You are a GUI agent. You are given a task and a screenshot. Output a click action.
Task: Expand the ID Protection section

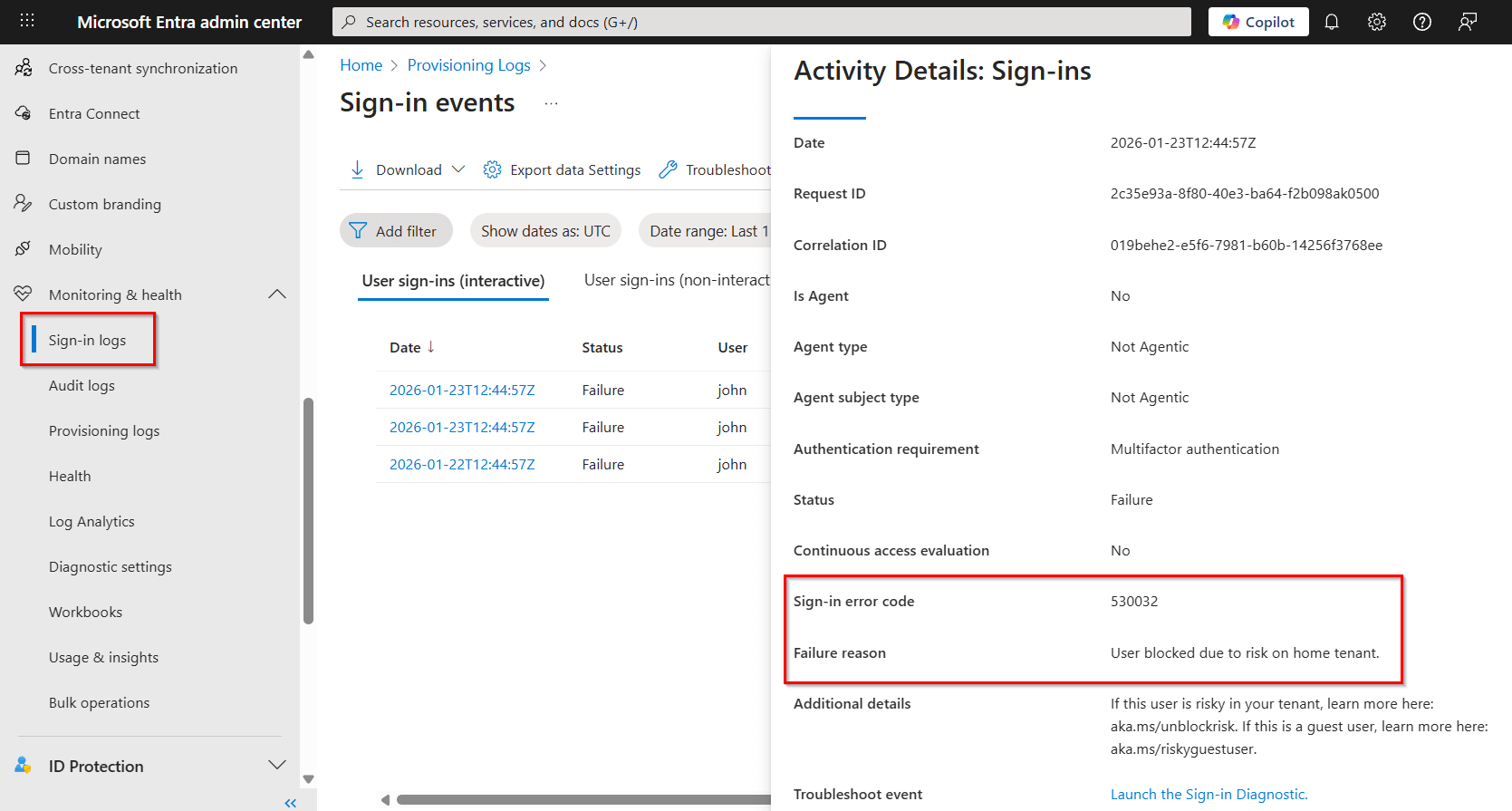point(277,766)
